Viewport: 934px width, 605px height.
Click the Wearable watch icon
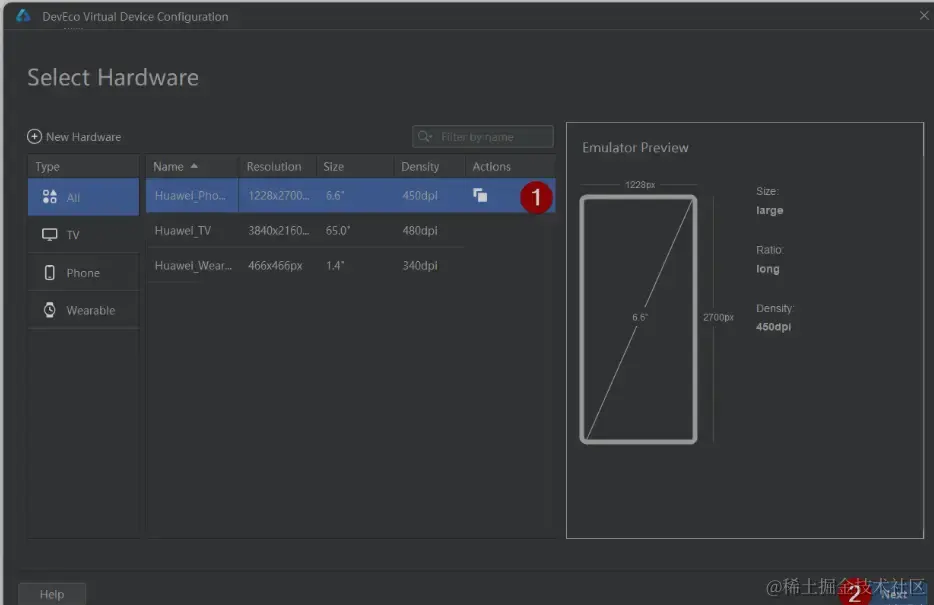click(49, 310)
